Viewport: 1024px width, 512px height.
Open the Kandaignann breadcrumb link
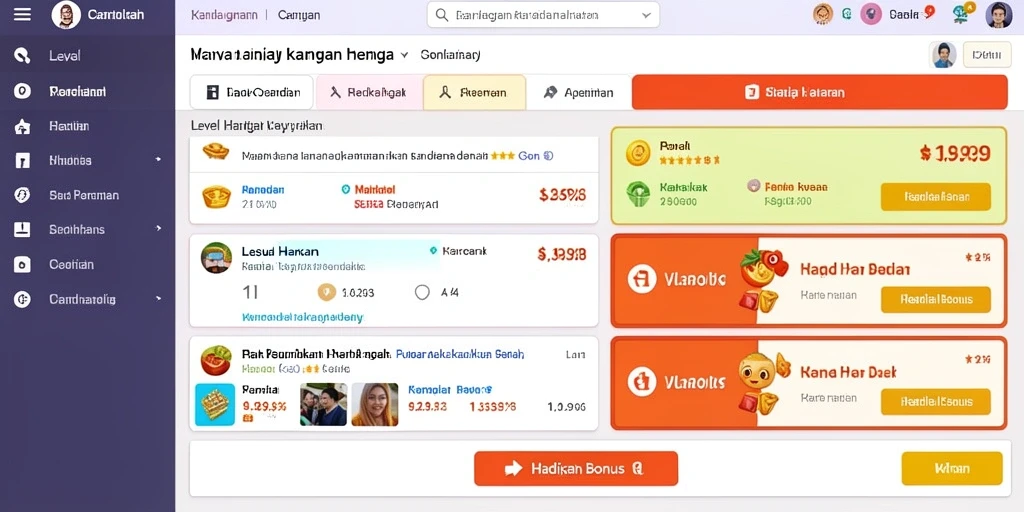[224, 14]
